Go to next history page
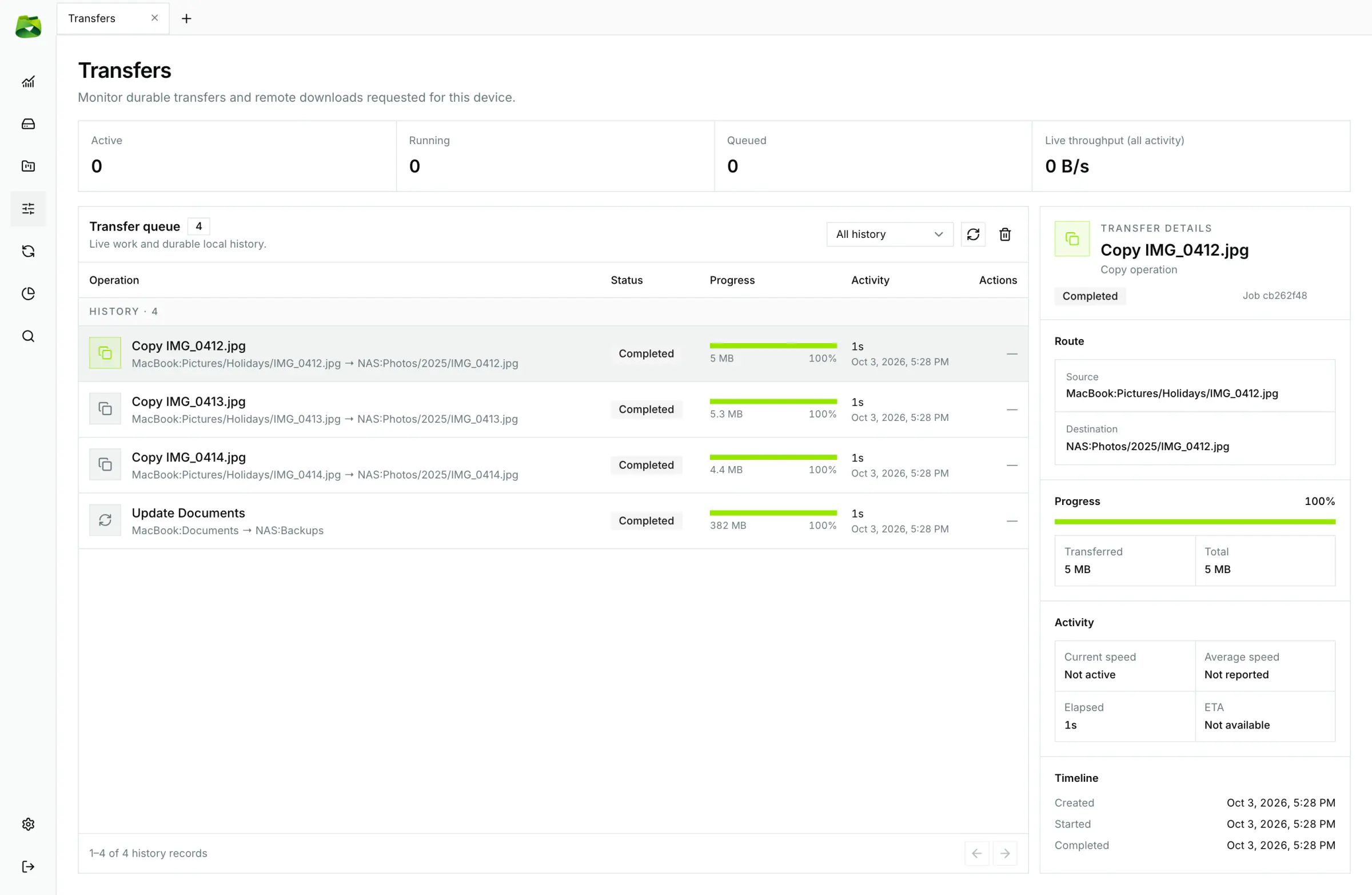 1005,853
